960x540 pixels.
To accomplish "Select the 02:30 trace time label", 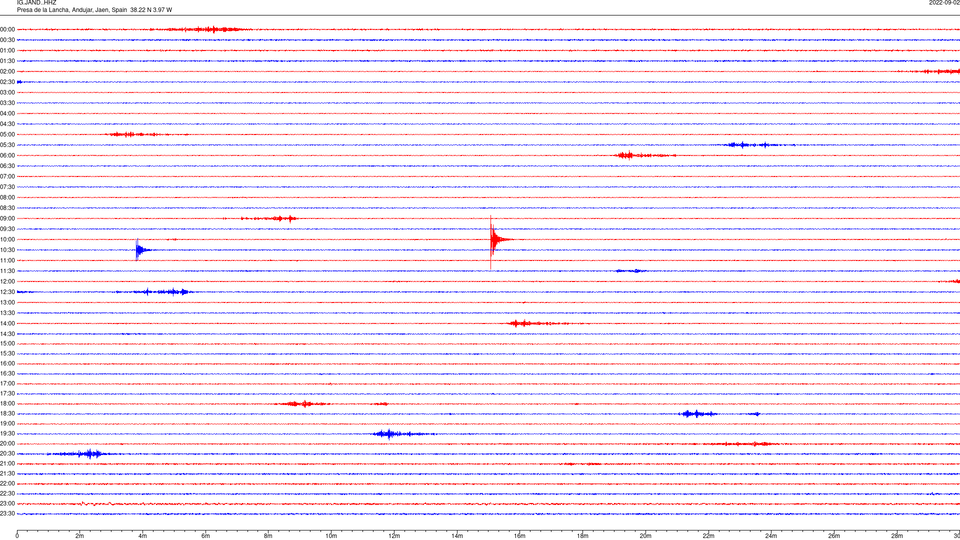I will [7, 82].
